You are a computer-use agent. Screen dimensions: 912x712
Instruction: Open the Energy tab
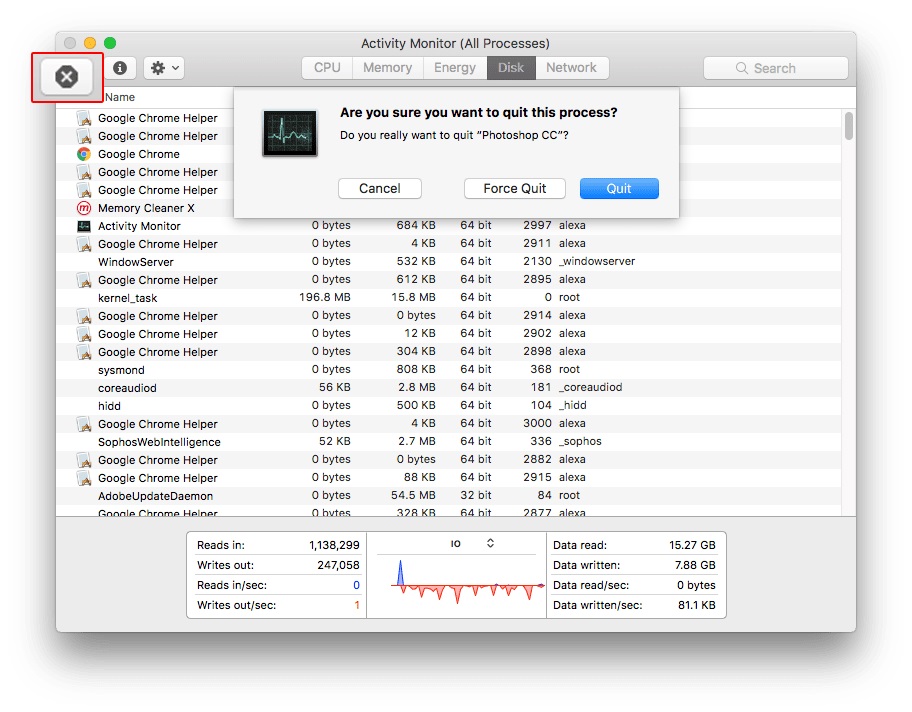(455, 67)
